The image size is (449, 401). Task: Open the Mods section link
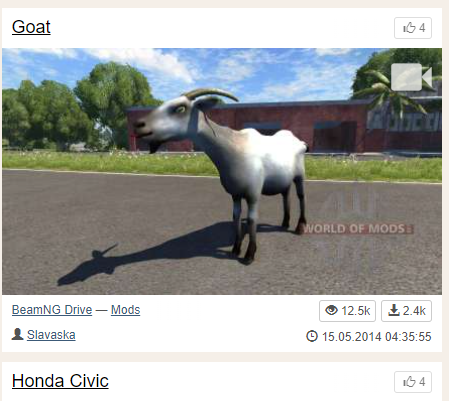(x=125, y=310)
